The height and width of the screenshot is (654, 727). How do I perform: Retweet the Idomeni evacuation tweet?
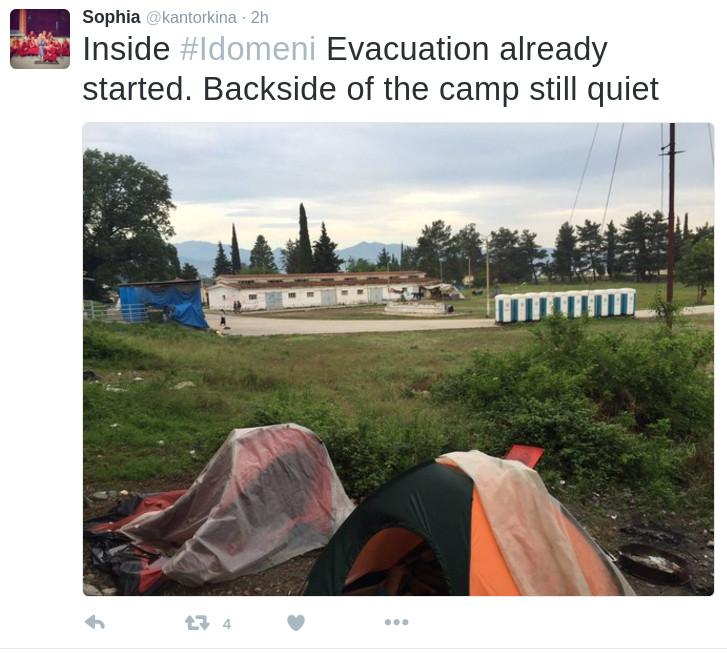197,622
